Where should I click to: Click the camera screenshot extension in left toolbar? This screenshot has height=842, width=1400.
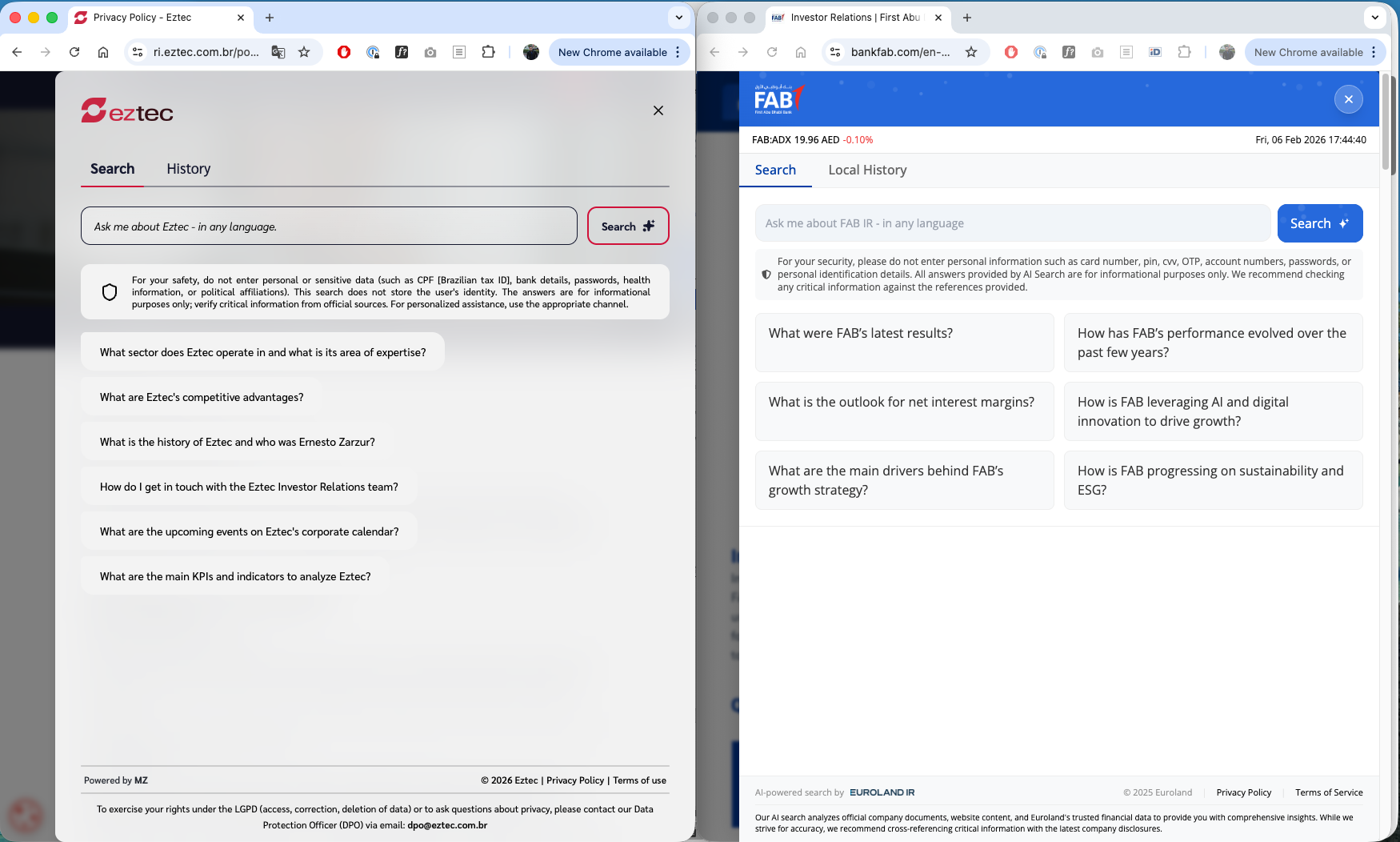430,52
